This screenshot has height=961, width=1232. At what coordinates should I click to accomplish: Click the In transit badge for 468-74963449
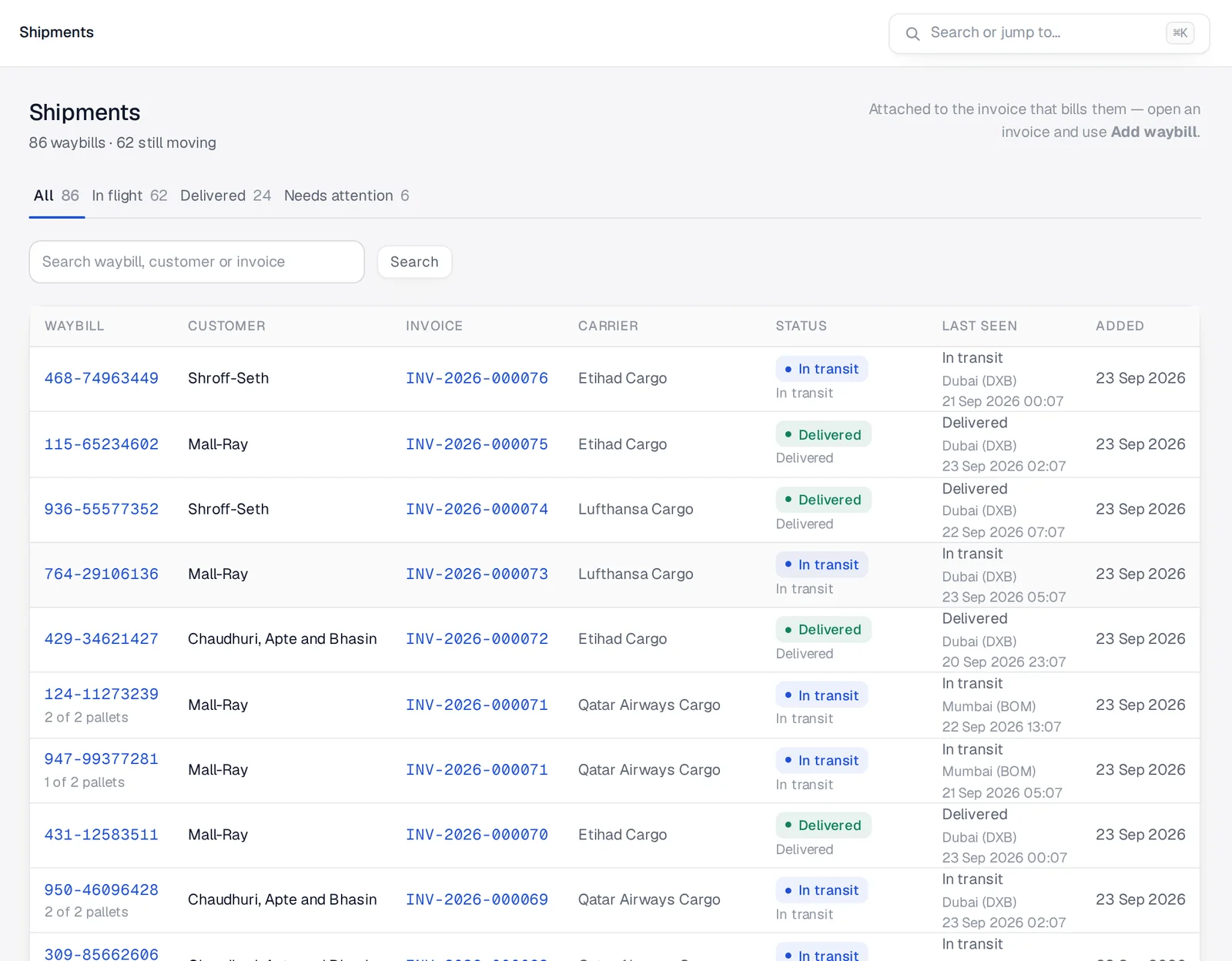pyautogui.click(x=822, y=369)
